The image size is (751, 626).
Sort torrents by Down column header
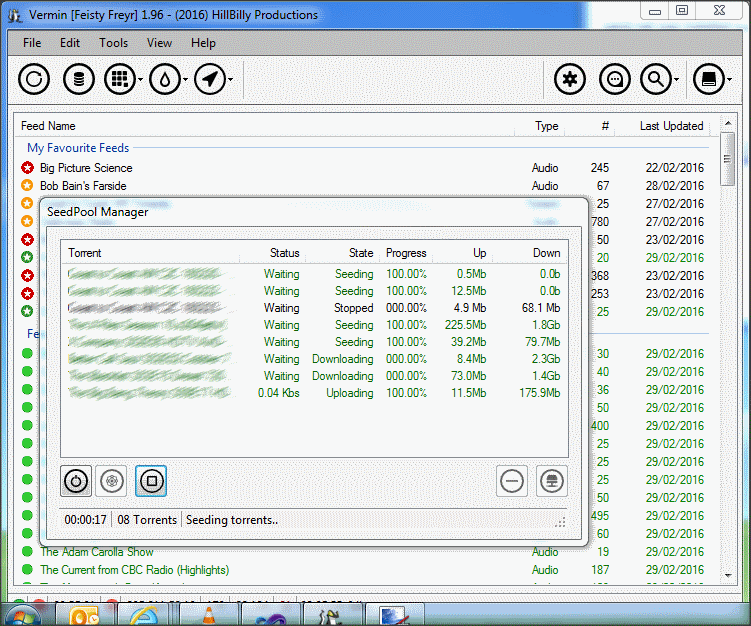(x=529, y=252)
